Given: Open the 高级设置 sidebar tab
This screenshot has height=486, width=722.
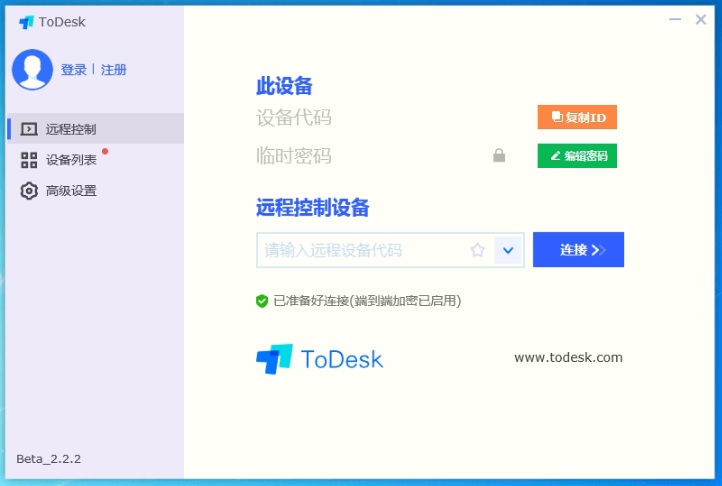Looking at the screenshot, I should tap(95, 190).
